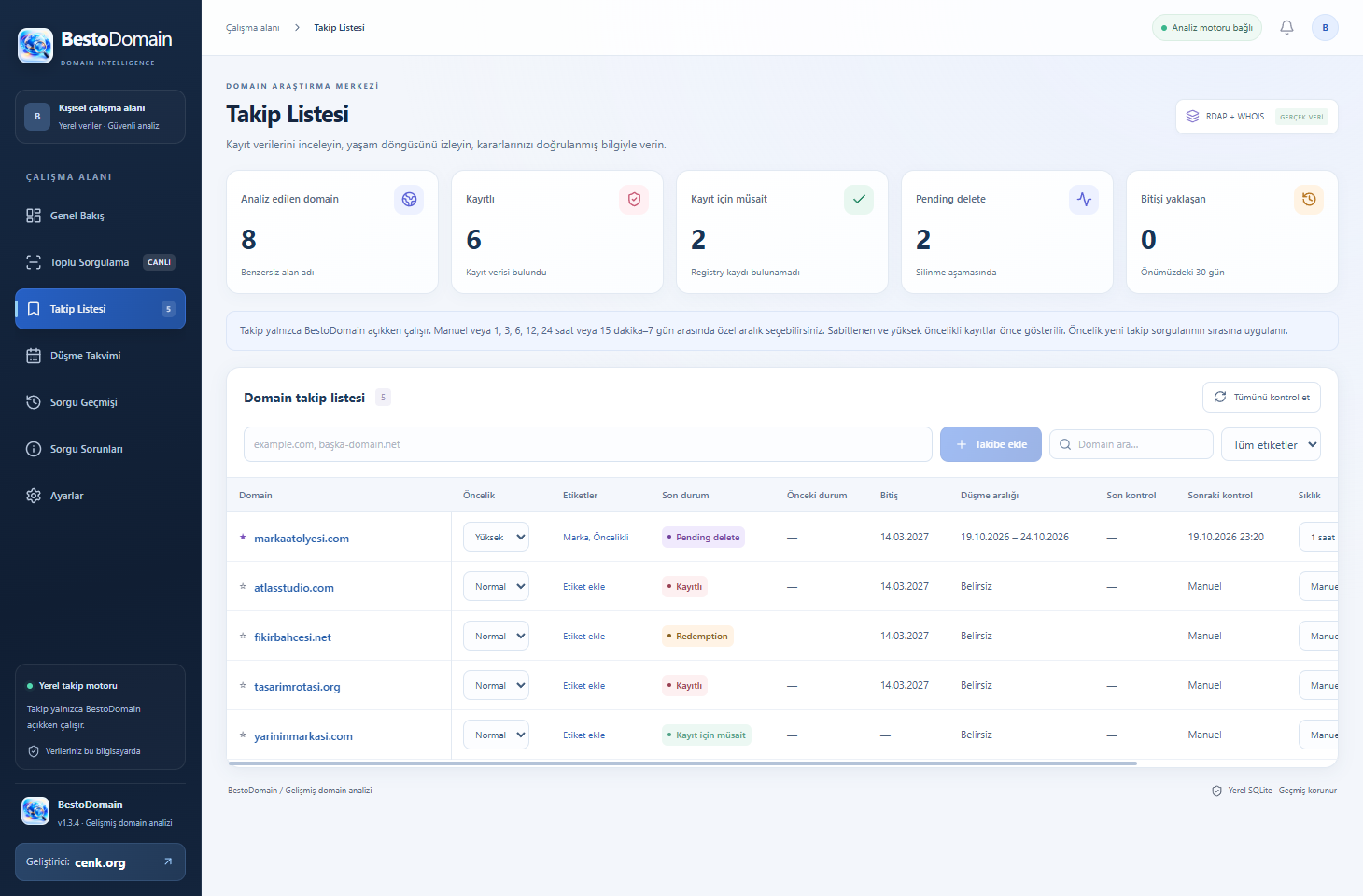This screenshot has height=896, width=1363.
Task: Click the Takibe ekle button
Action: click(991, 444)
